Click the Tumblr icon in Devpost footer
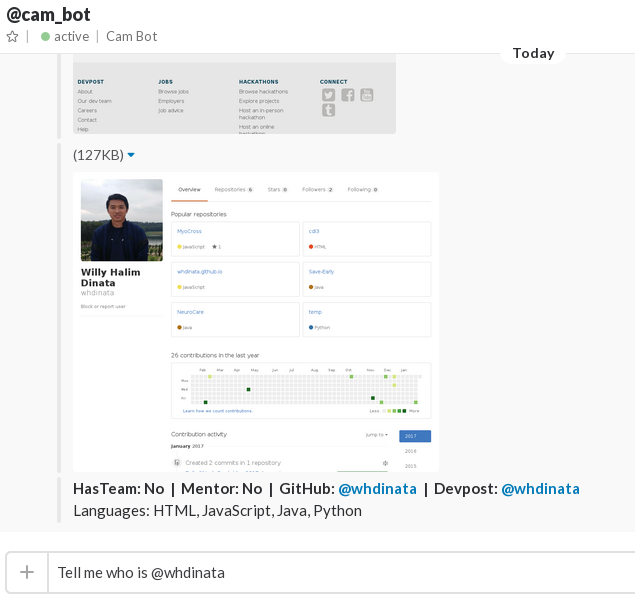 point(328,110)
